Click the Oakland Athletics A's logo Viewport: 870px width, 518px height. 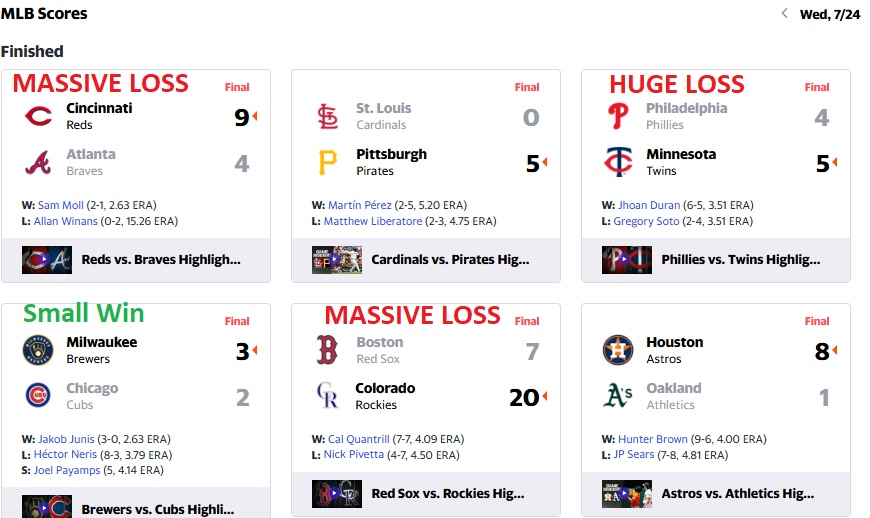pyautogui.click(x=618, y=395)
